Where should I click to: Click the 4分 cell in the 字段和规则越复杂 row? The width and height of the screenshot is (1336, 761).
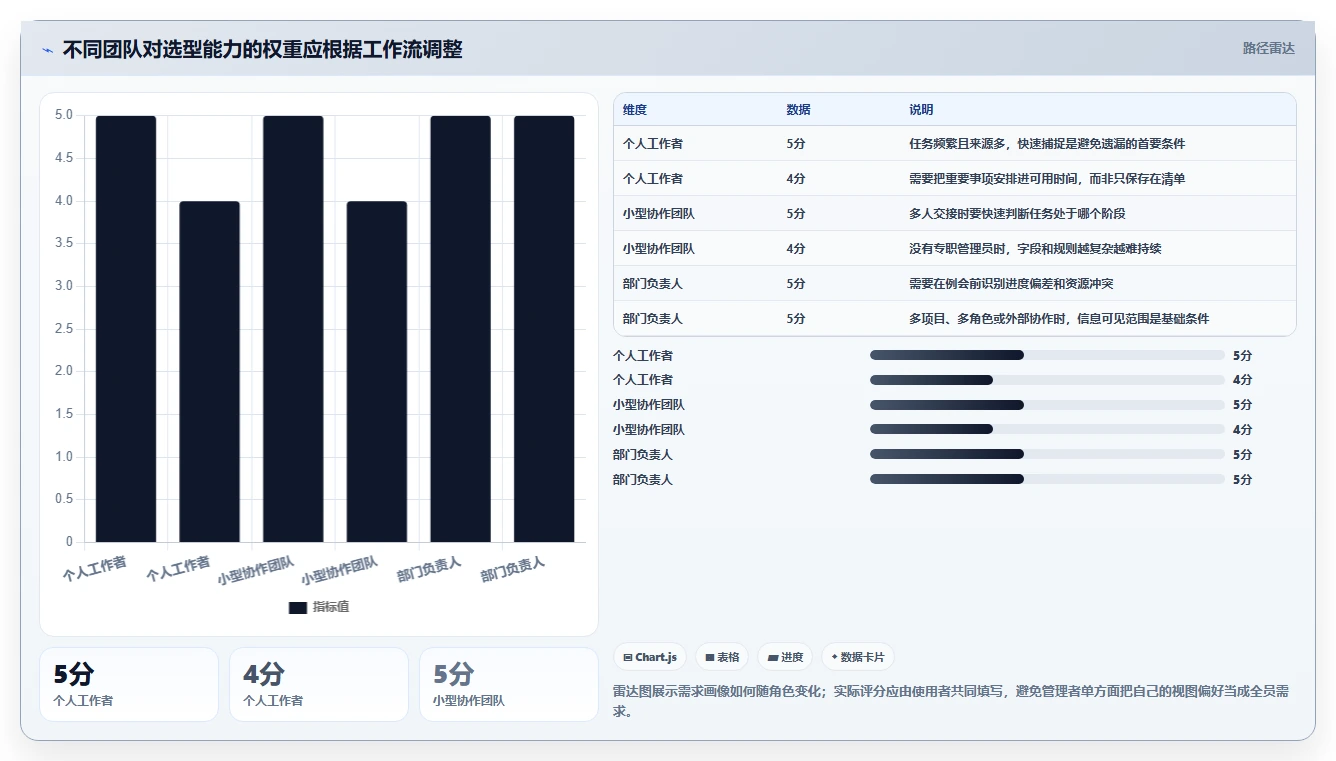(796, 249)
